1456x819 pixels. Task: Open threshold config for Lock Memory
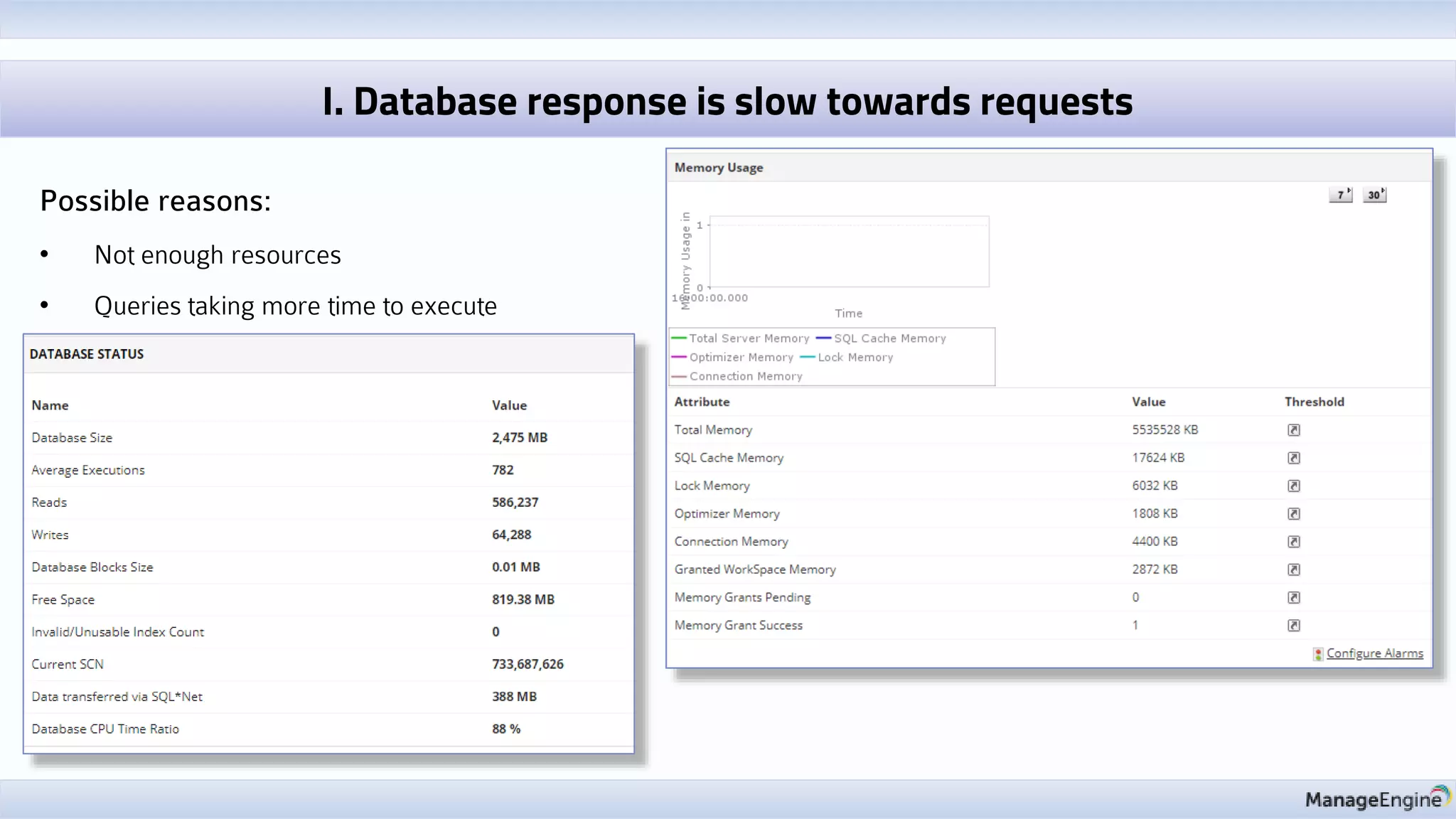click(x=1294, y=486)
